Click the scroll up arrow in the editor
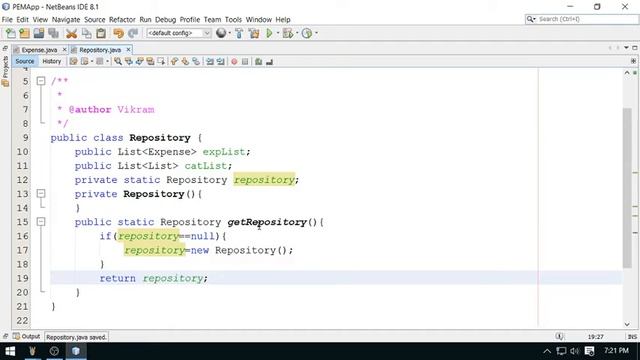 (x=627, y=73)
